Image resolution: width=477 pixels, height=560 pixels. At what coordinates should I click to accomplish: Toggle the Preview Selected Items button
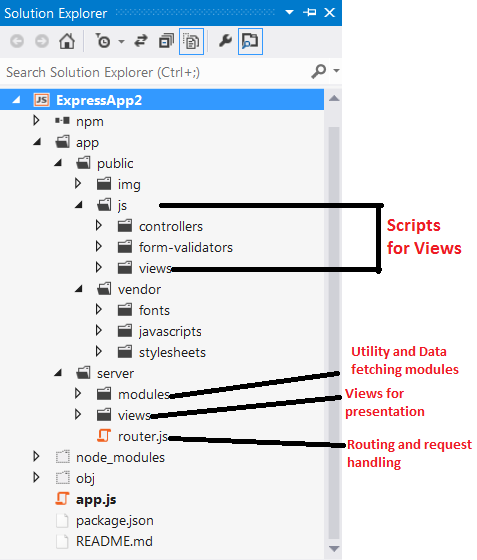coord(250,41)
